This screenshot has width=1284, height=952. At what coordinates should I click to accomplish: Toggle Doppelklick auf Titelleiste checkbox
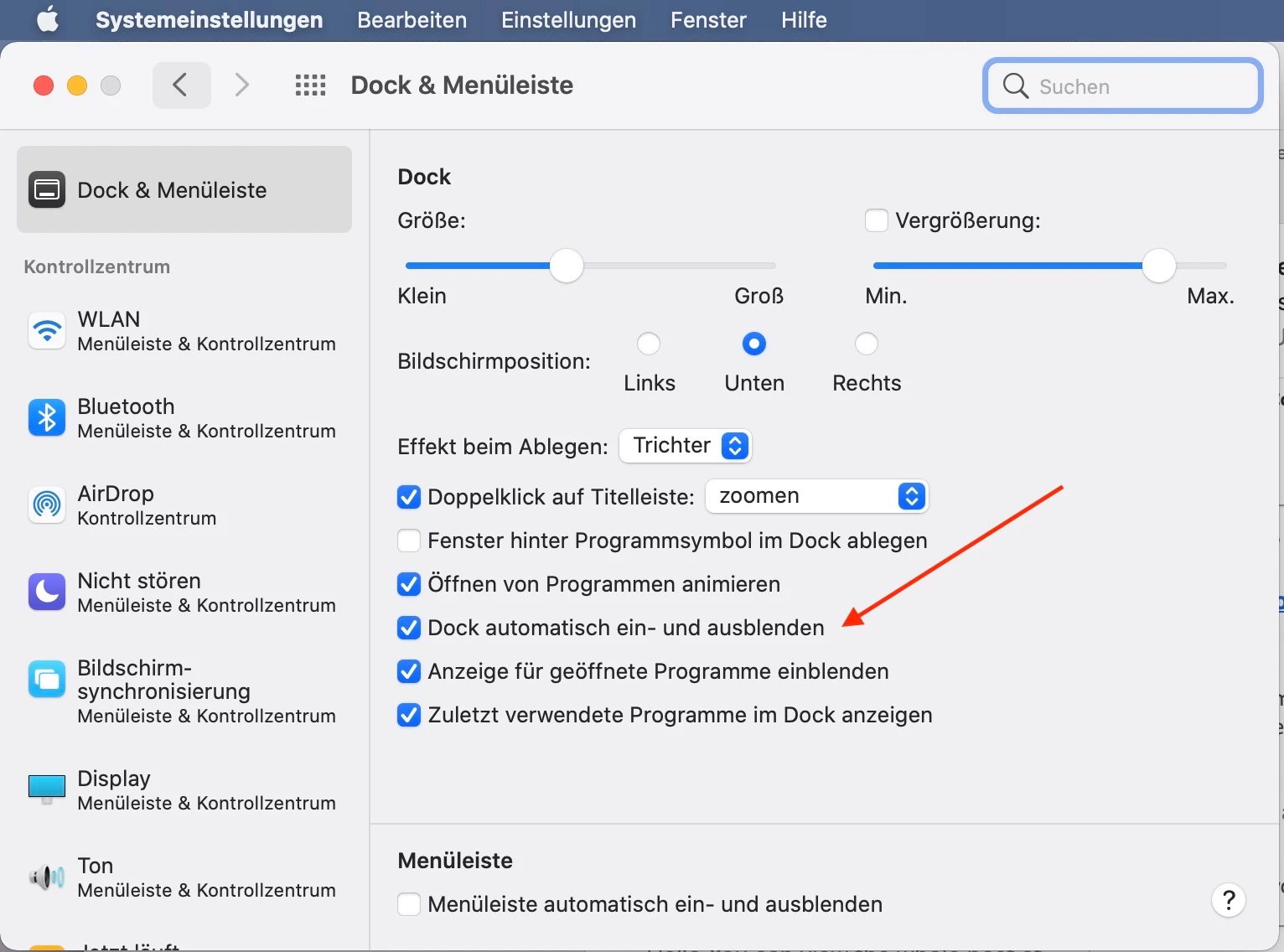[409, 497]
